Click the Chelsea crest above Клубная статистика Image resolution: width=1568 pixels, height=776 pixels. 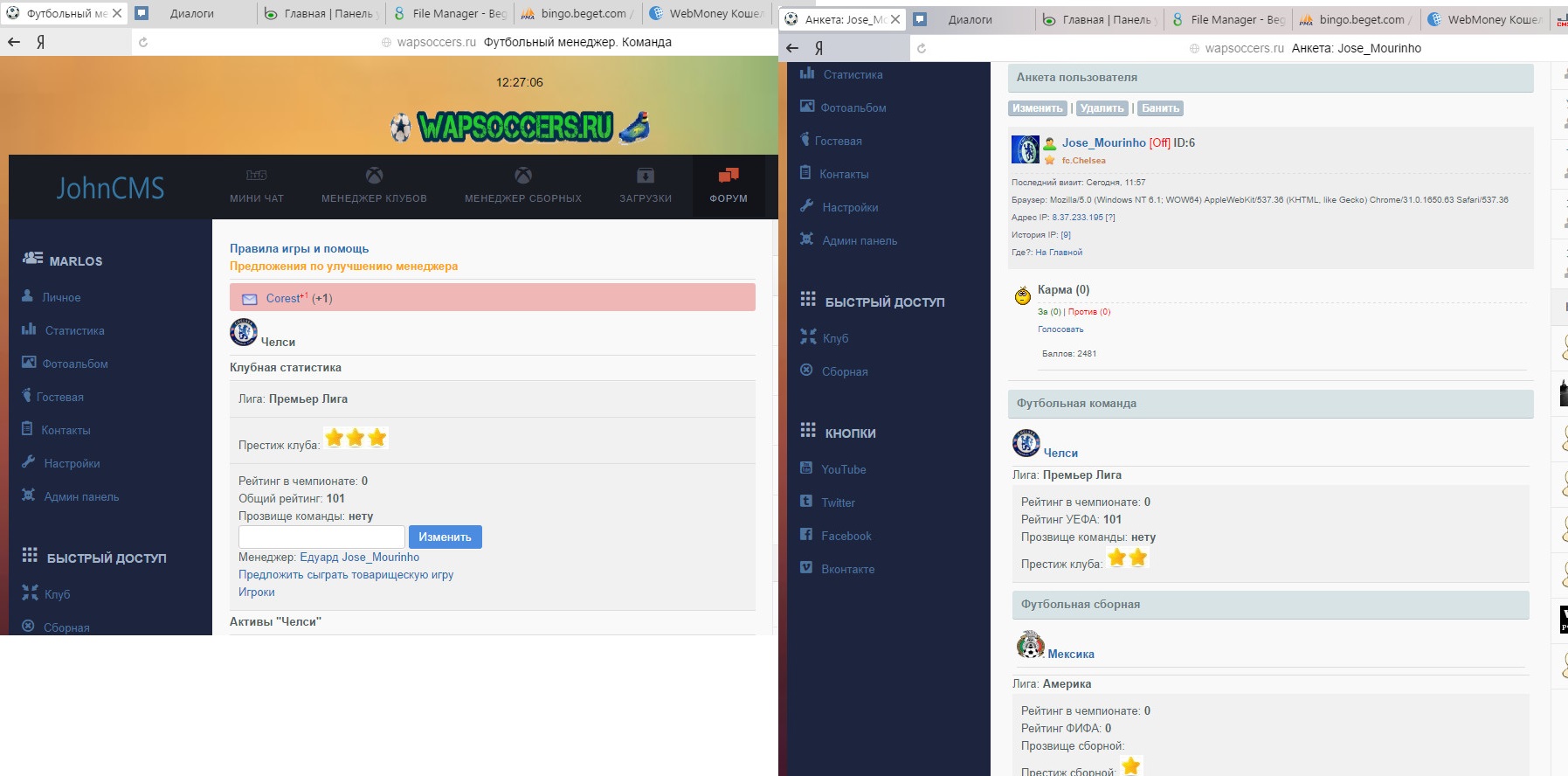(x=244, y=332)
